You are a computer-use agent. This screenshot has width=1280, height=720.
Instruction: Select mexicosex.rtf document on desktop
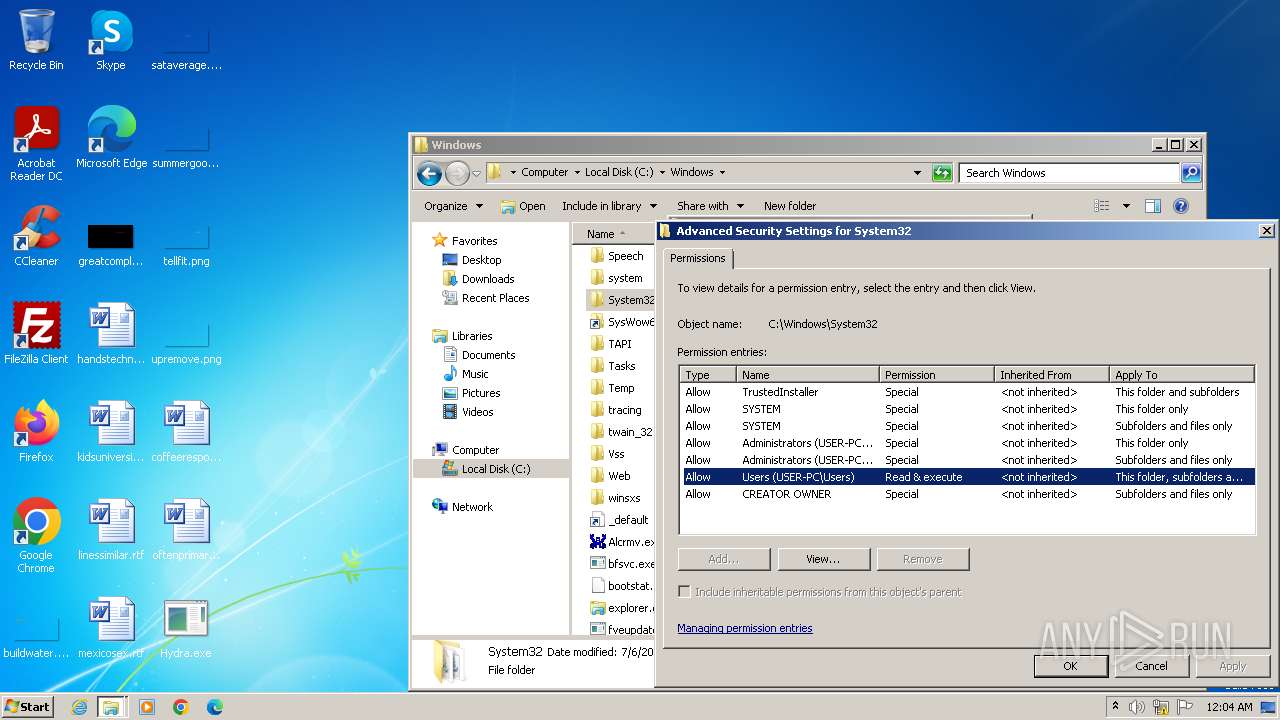coord(111,628)
